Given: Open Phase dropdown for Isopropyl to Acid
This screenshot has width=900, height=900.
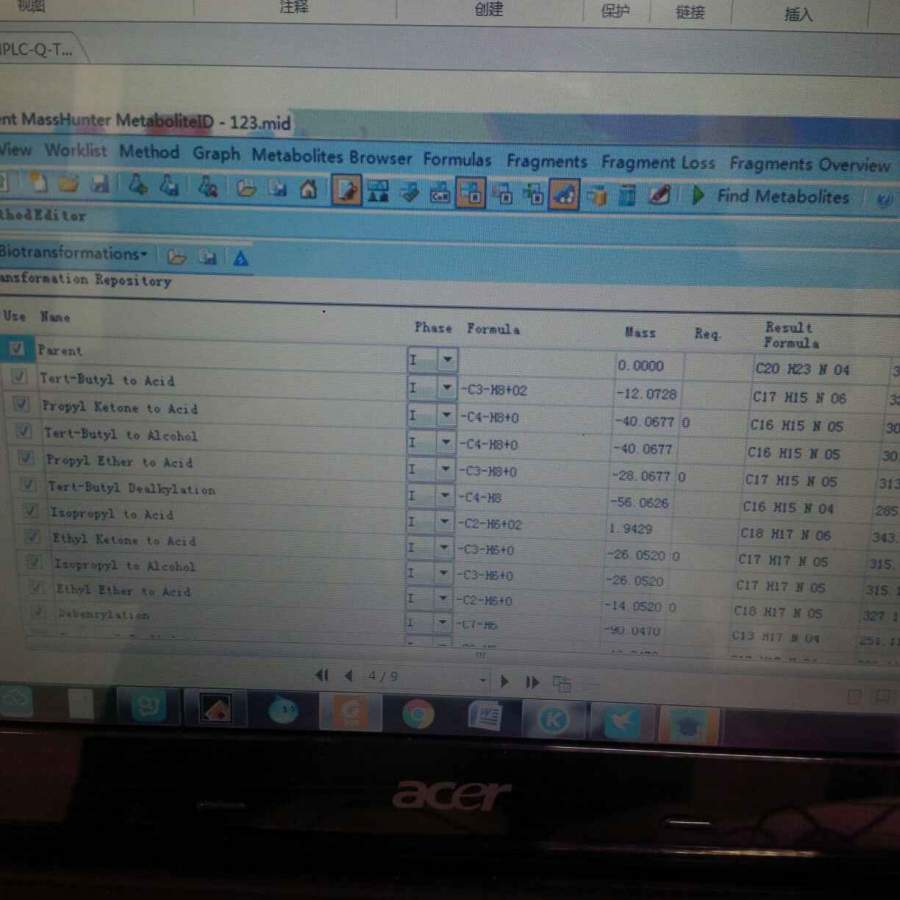Looking at the screenshot, I should pos(444,521).
